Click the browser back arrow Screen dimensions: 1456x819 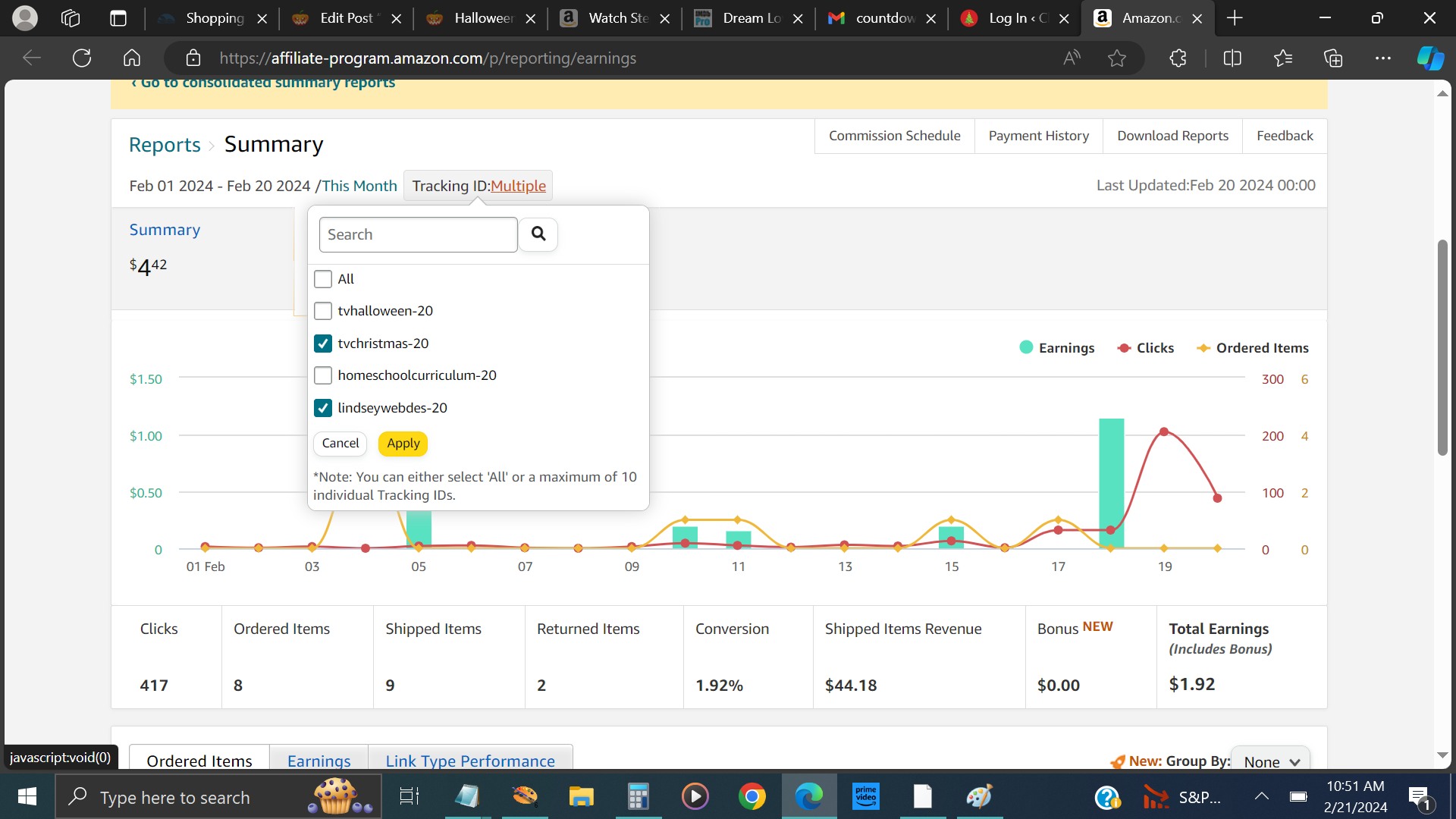pos(32,58)
